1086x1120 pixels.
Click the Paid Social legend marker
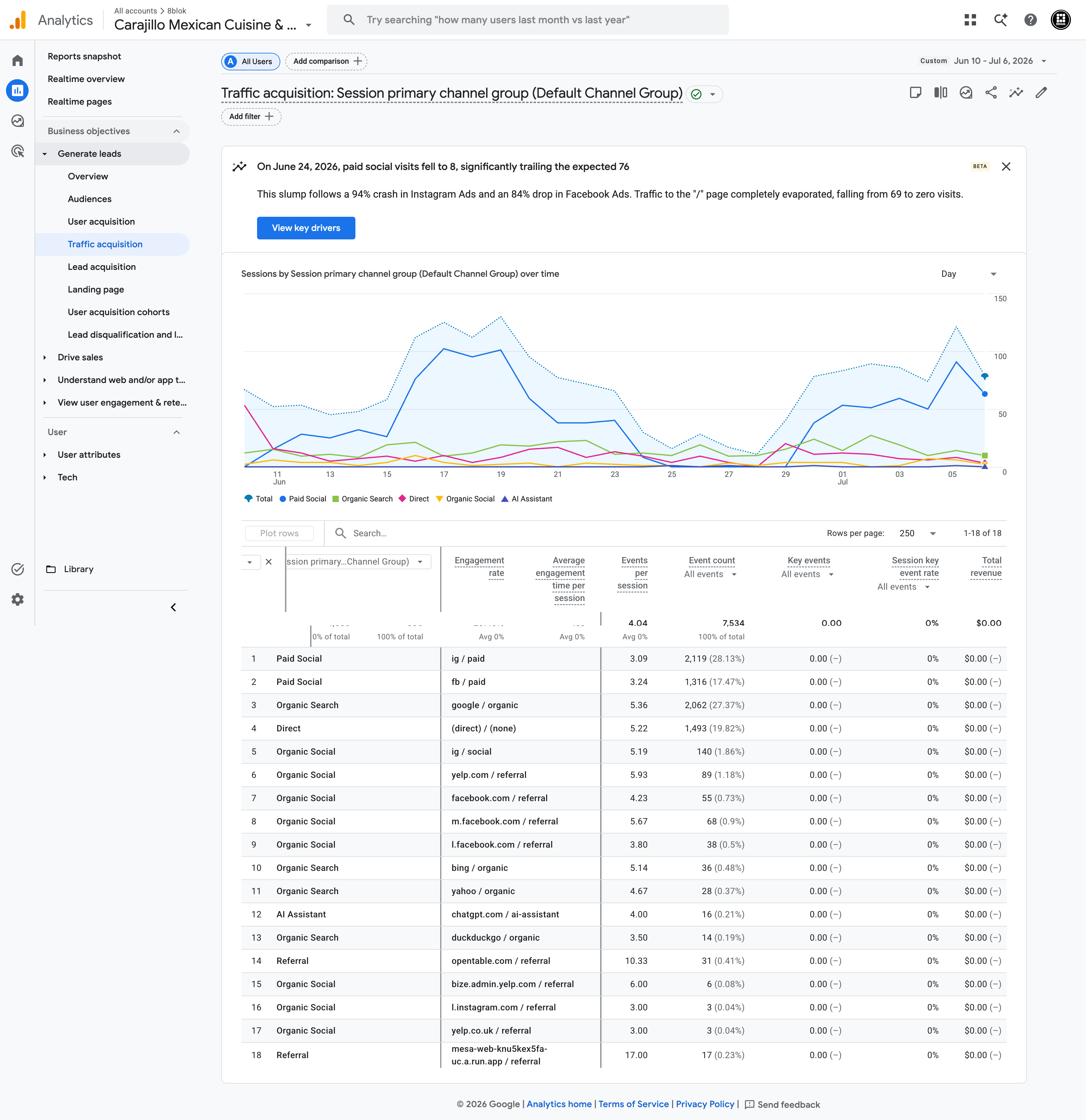tap(283, 499)
